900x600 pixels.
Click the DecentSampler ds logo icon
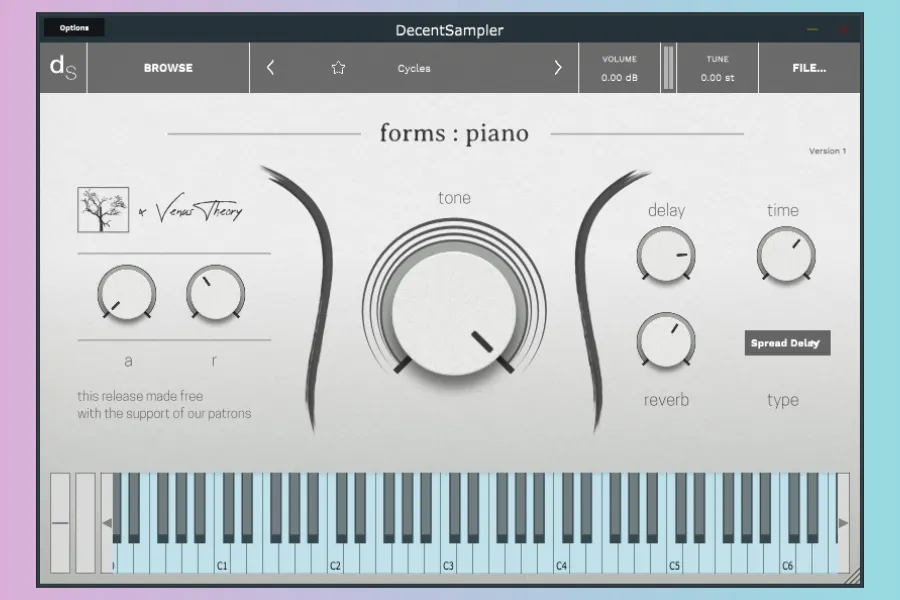tap(63, 68)
